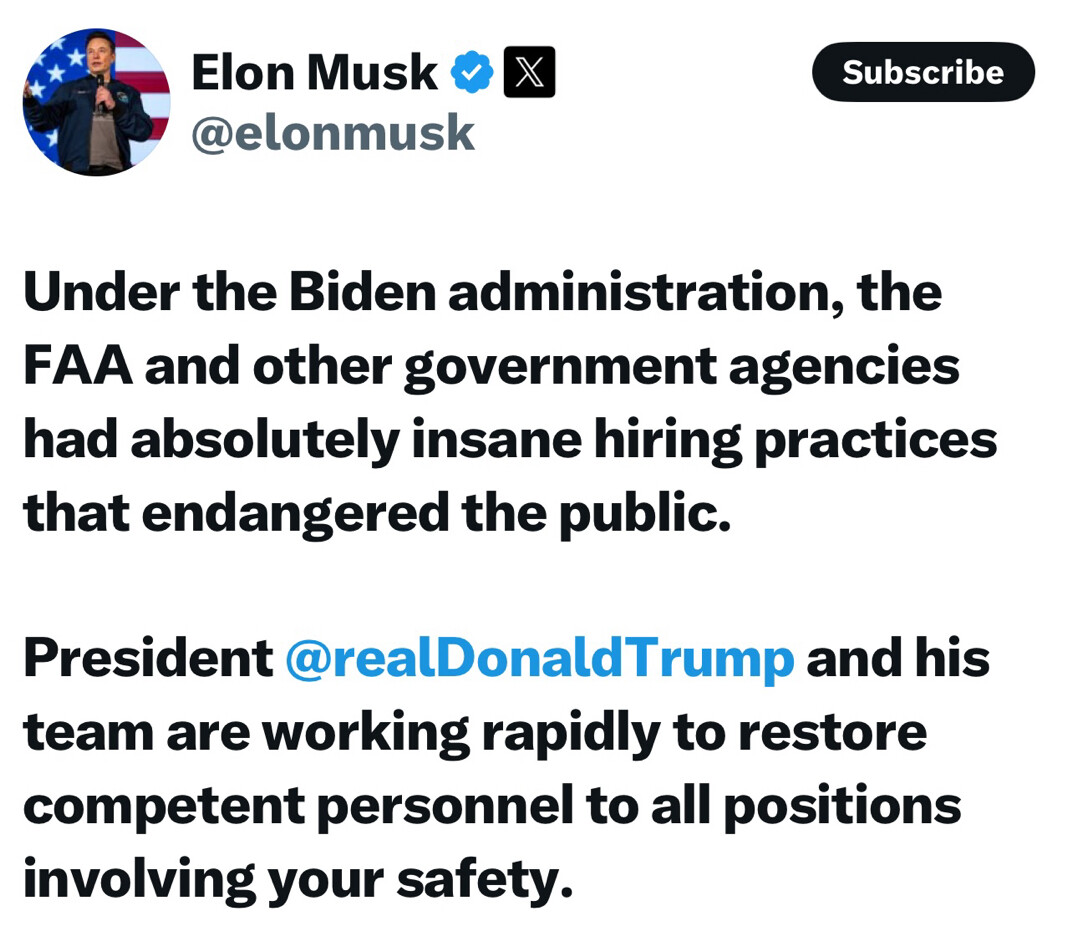Click the word "FAA" in the tweet

pos(78,366)
